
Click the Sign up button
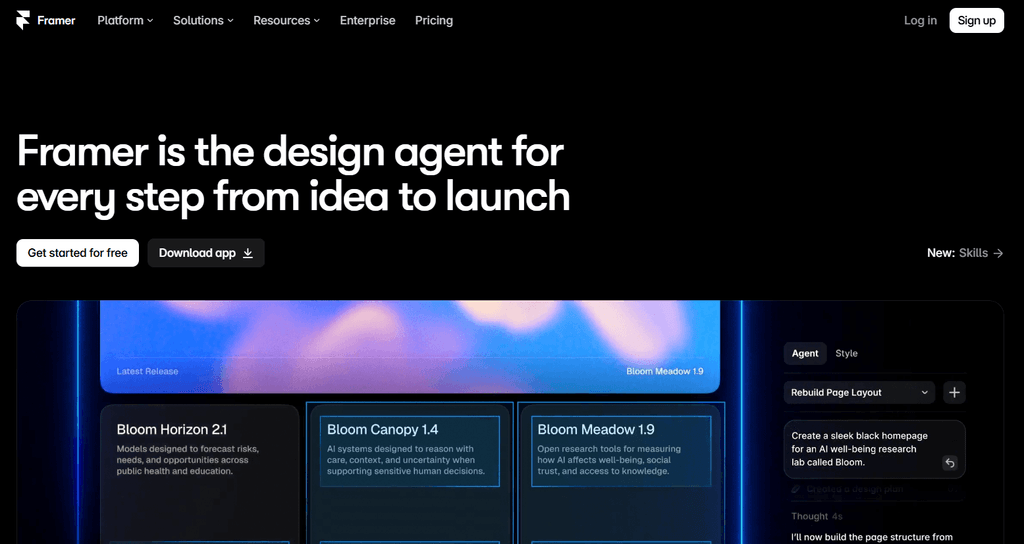976,20
